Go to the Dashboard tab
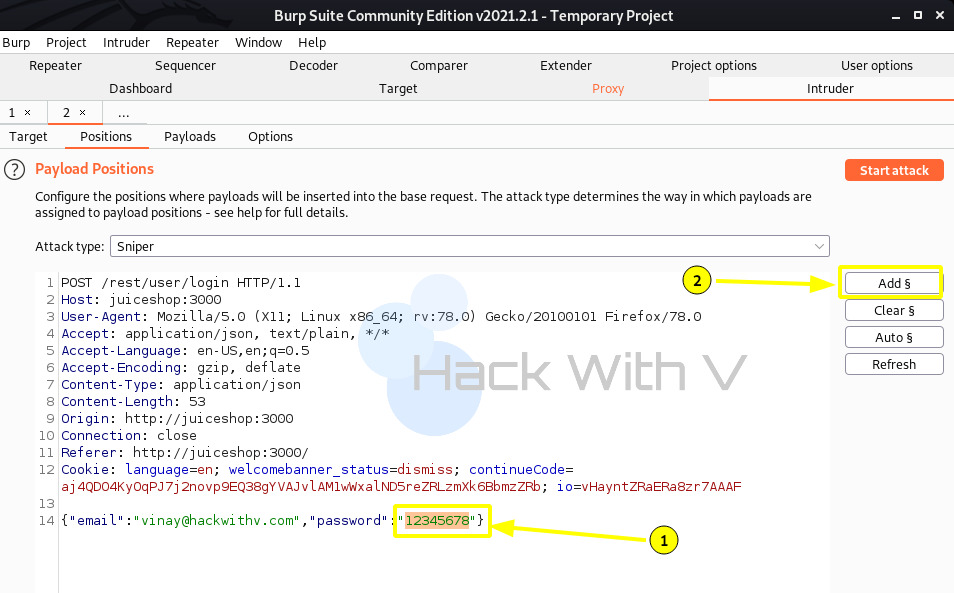 click(x=141, y=89)
